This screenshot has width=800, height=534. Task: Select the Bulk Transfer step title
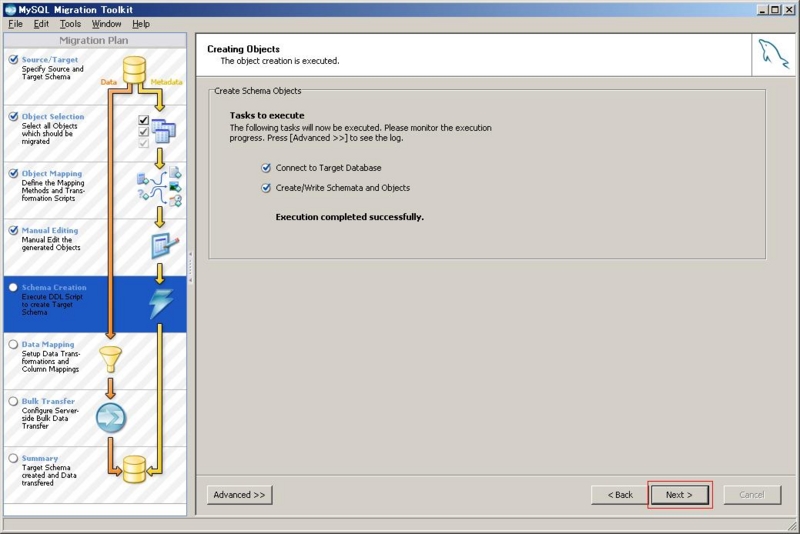point(48,401)
